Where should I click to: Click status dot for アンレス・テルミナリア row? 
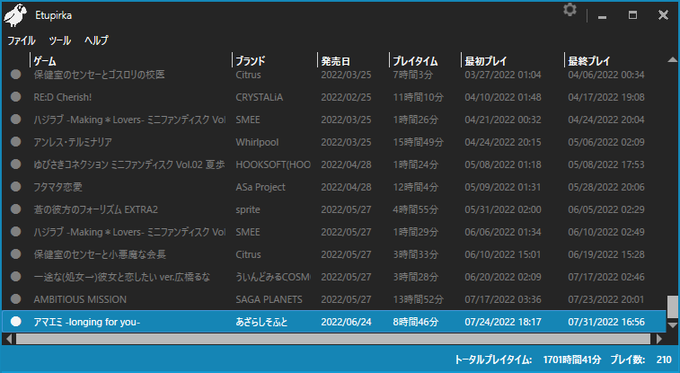coord(16,142)
